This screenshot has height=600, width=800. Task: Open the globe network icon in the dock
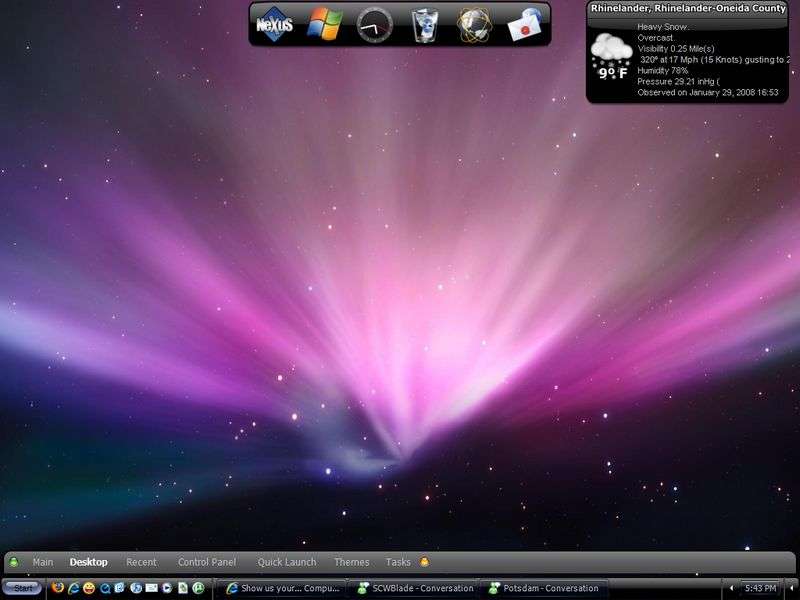point(474,24)
